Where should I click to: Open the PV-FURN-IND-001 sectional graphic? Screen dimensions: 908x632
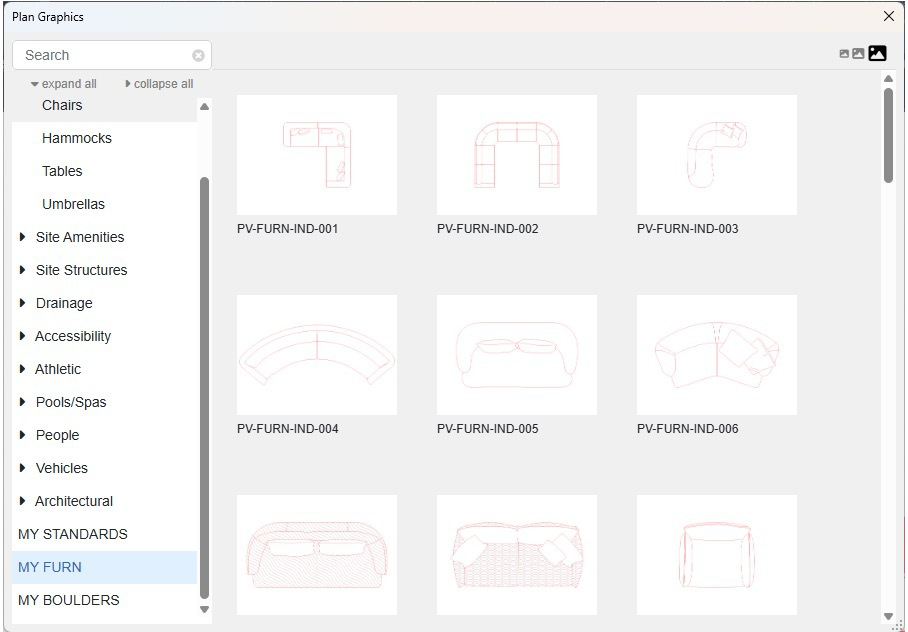pyautogui.click(x=316, y=154)
